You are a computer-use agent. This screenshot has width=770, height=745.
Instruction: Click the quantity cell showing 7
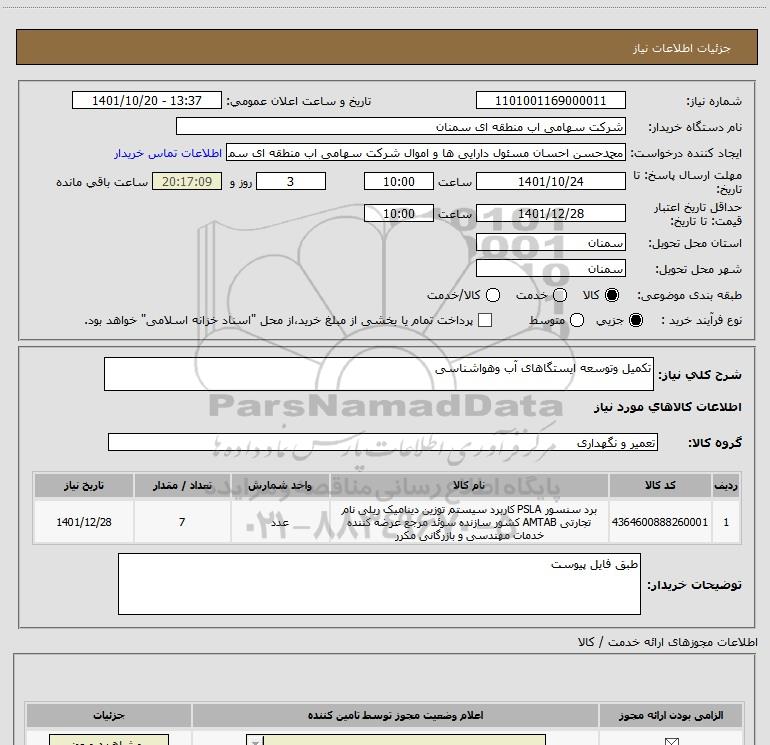point(182,522)
